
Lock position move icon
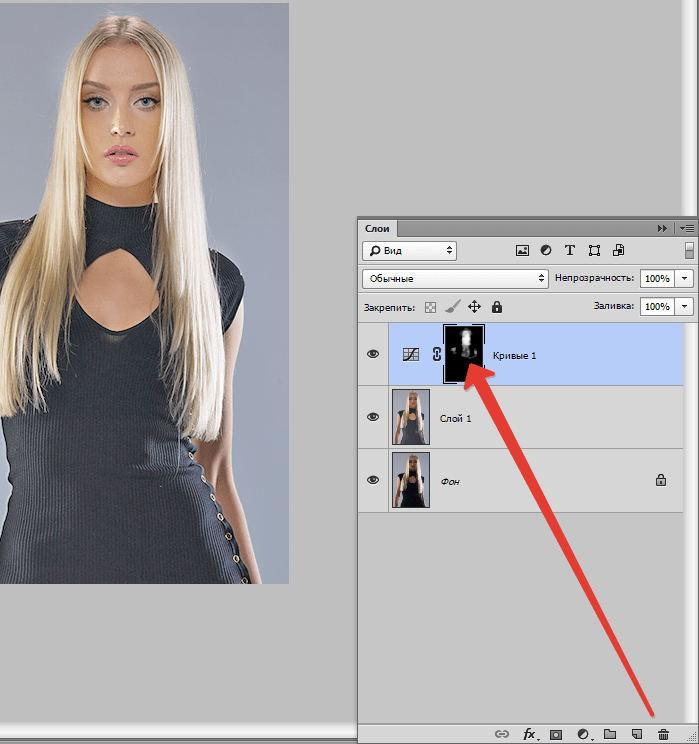point(474,307)
